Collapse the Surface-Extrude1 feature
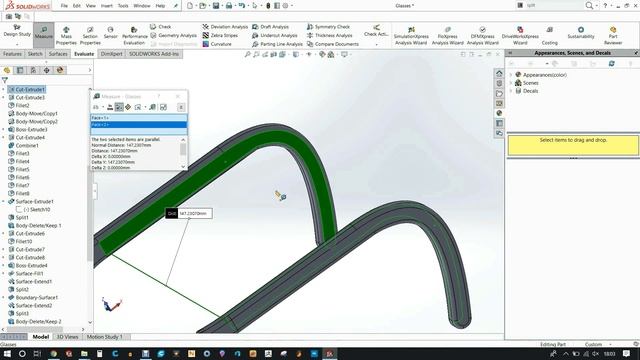The image size is (640, 360). click(x=4, y=201)
